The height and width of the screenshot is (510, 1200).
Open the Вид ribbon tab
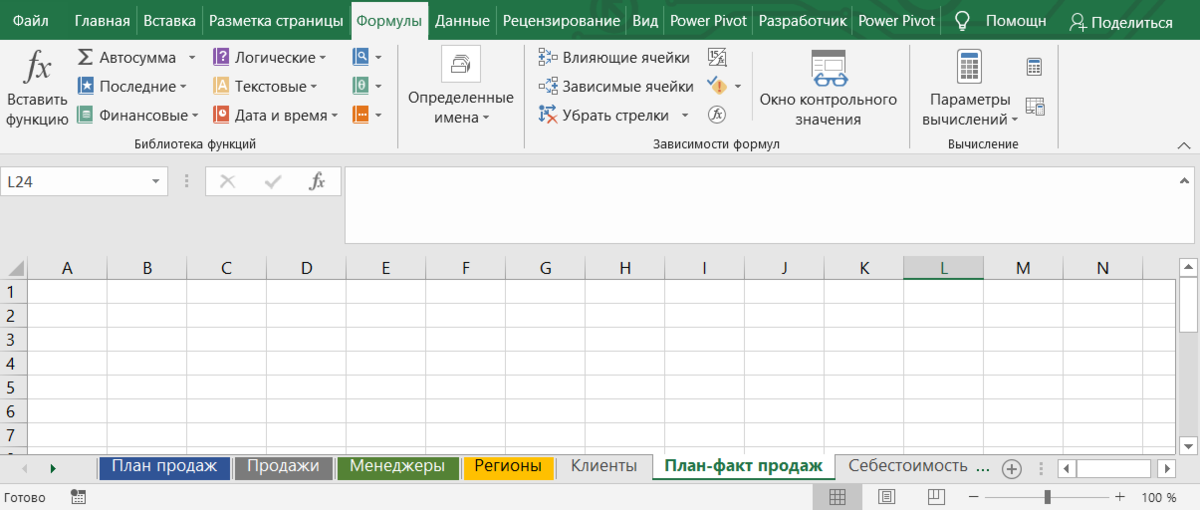tap(645, 20)
